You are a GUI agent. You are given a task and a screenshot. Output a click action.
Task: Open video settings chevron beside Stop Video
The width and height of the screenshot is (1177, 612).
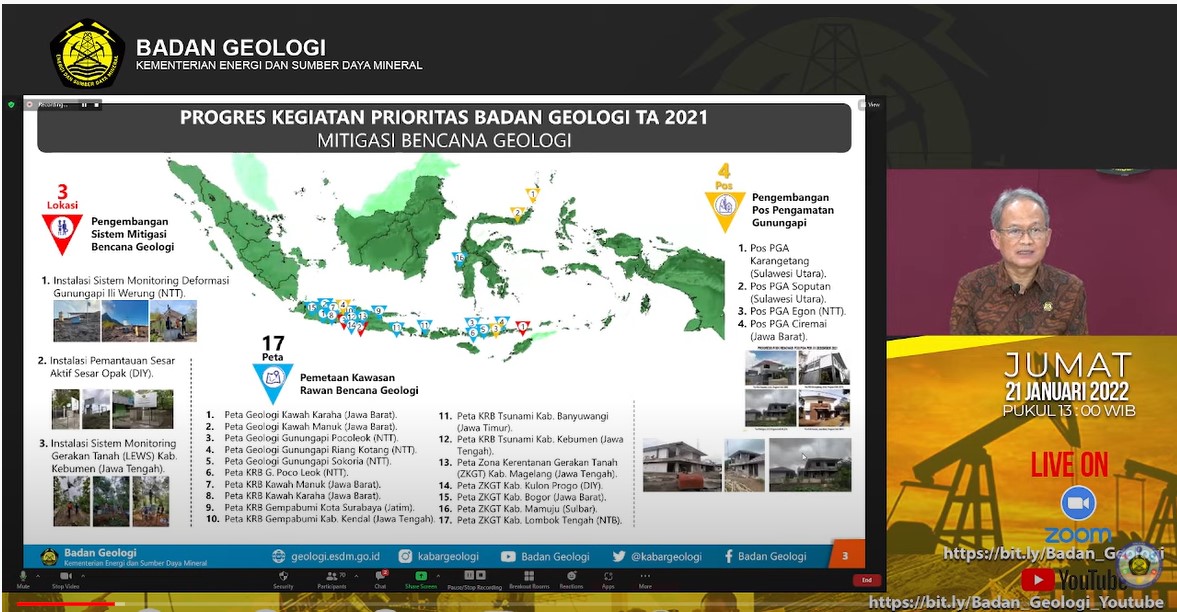83,577
